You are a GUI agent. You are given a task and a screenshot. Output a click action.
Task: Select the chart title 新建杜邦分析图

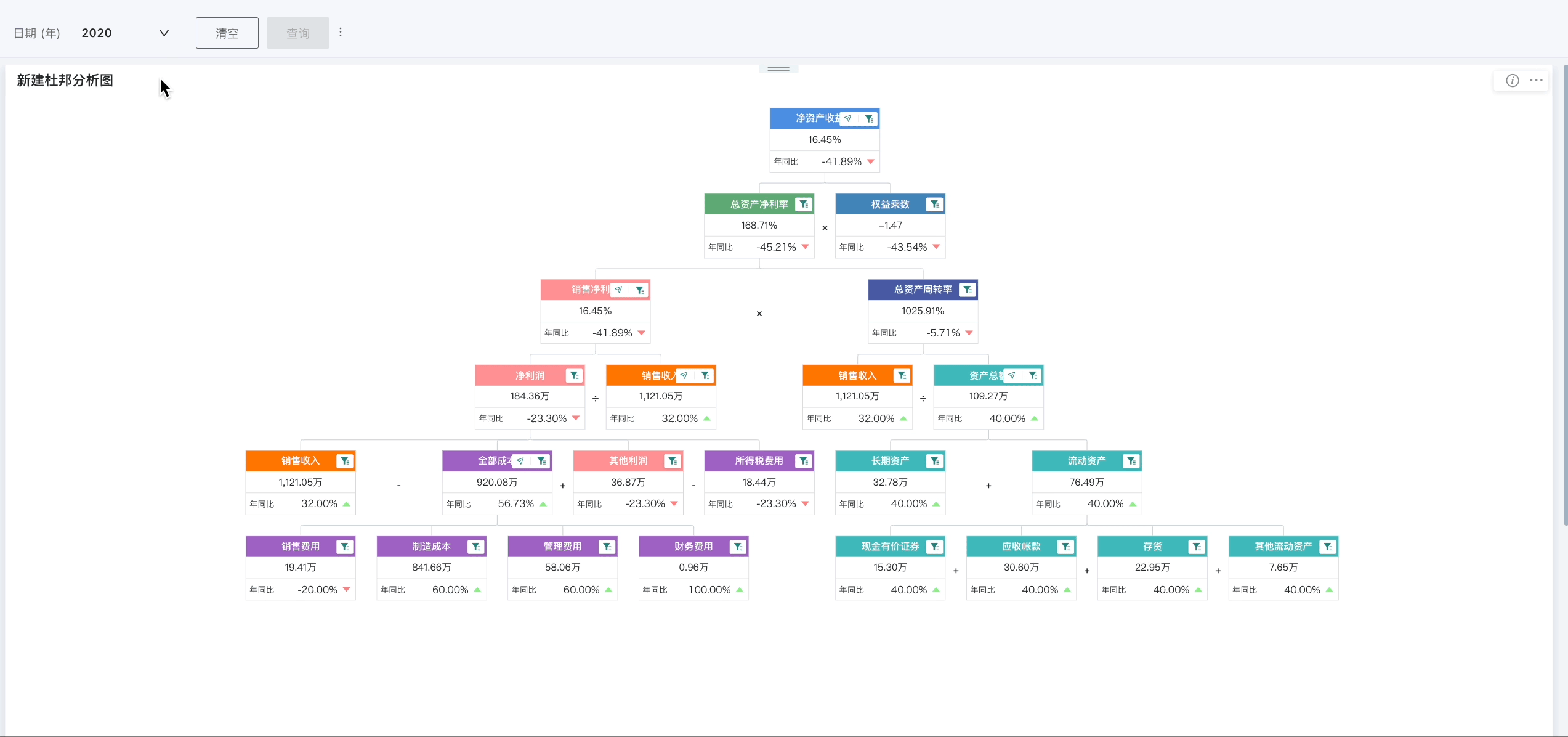coord(65,81)
